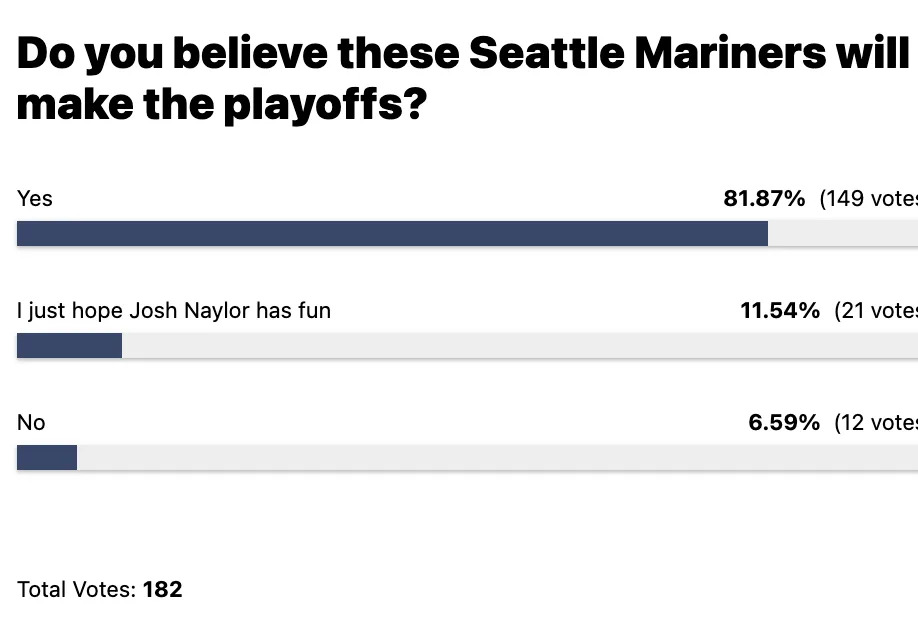Click the filled portion of the Yes bar

[x=392, y=233]
